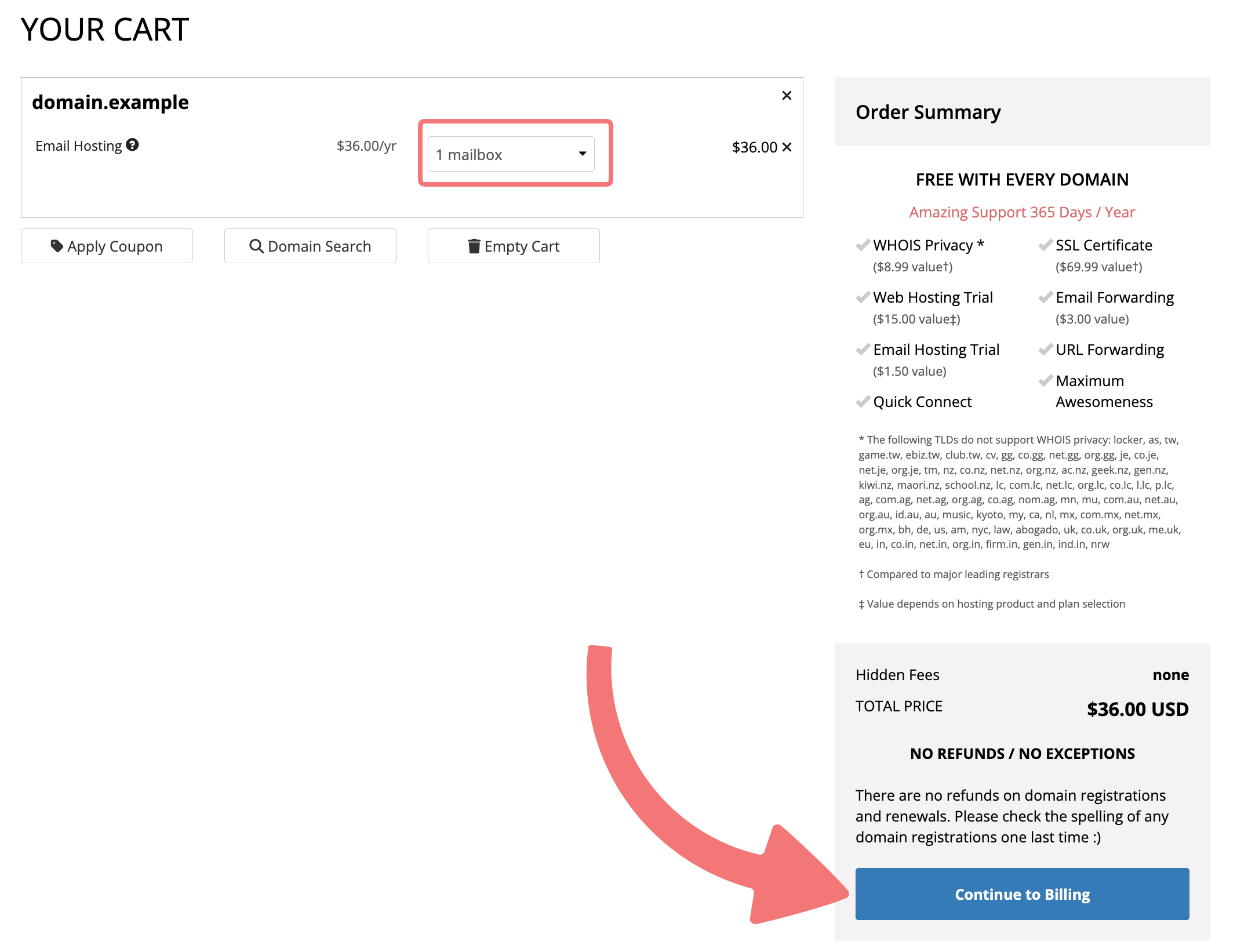Click the domain.example heading
This screenshot has width=1237, height=952.
pos(110,102)
